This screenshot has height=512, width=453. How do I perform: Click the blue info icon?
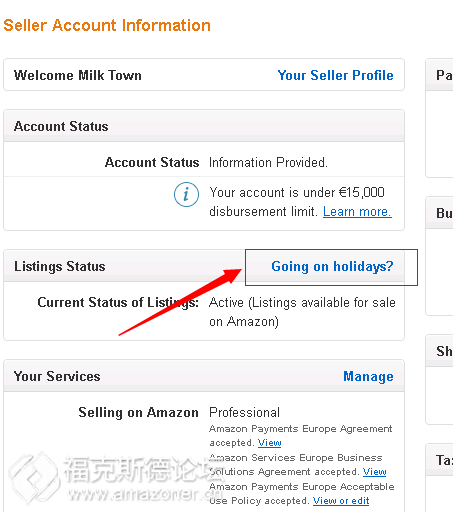(x=186, y=194)
